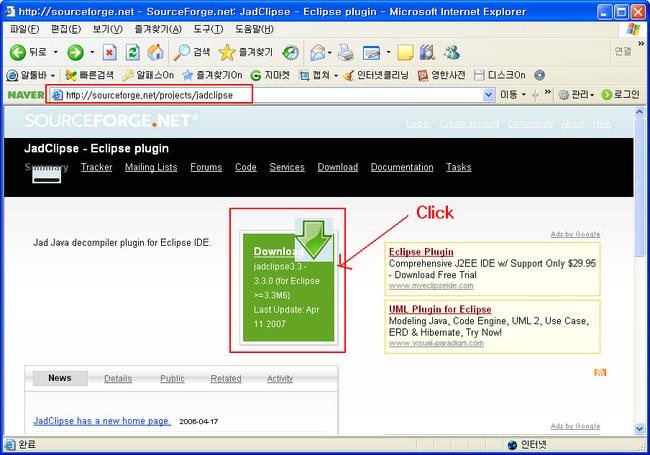Screen dimensions: 650x455
Task: Open the Search magnifier tool
Action: point(192,52)
